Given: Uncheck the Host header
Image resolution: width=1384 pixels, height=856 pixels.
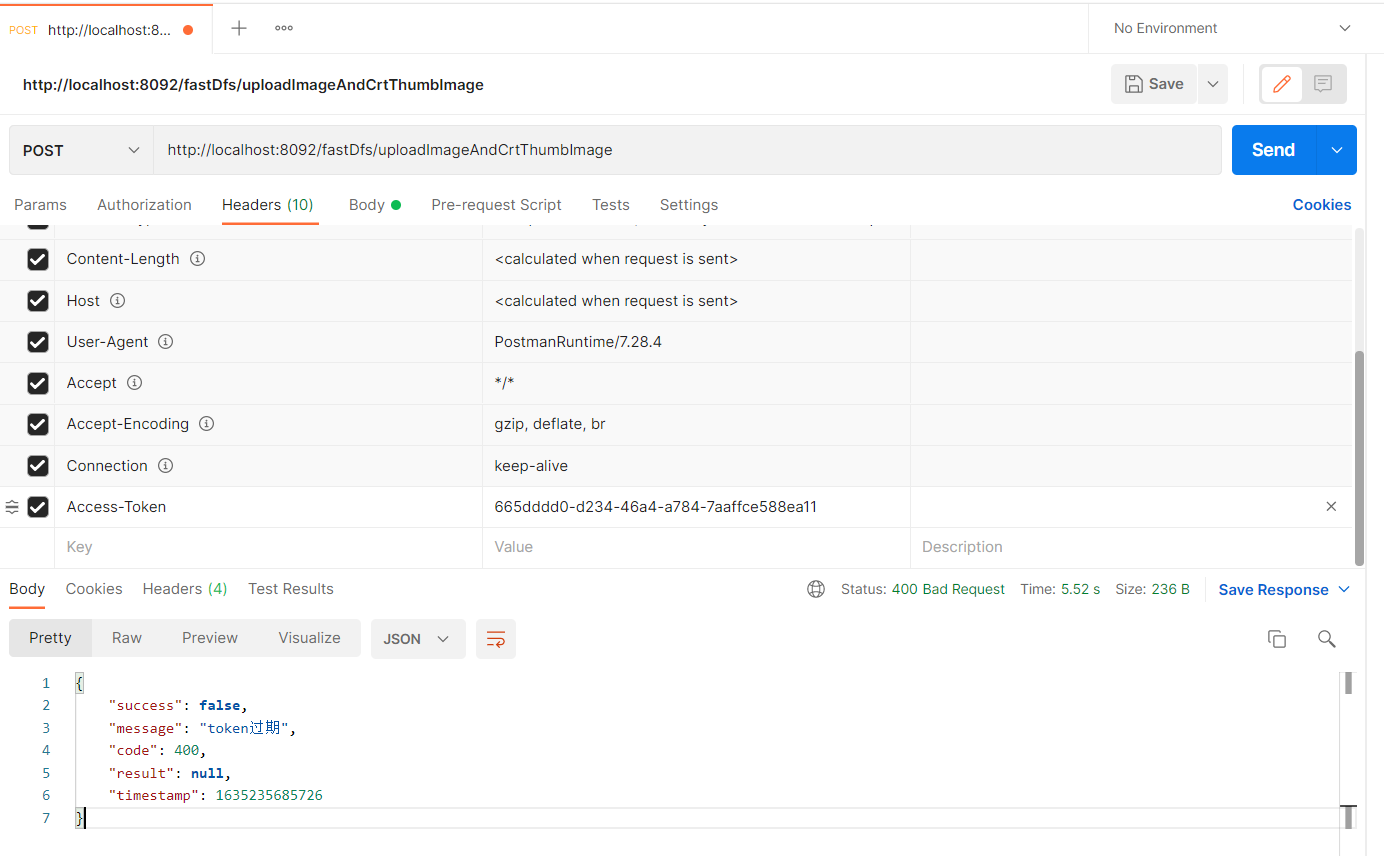Looking at the screenshot, I should click(x=38, y=301).
